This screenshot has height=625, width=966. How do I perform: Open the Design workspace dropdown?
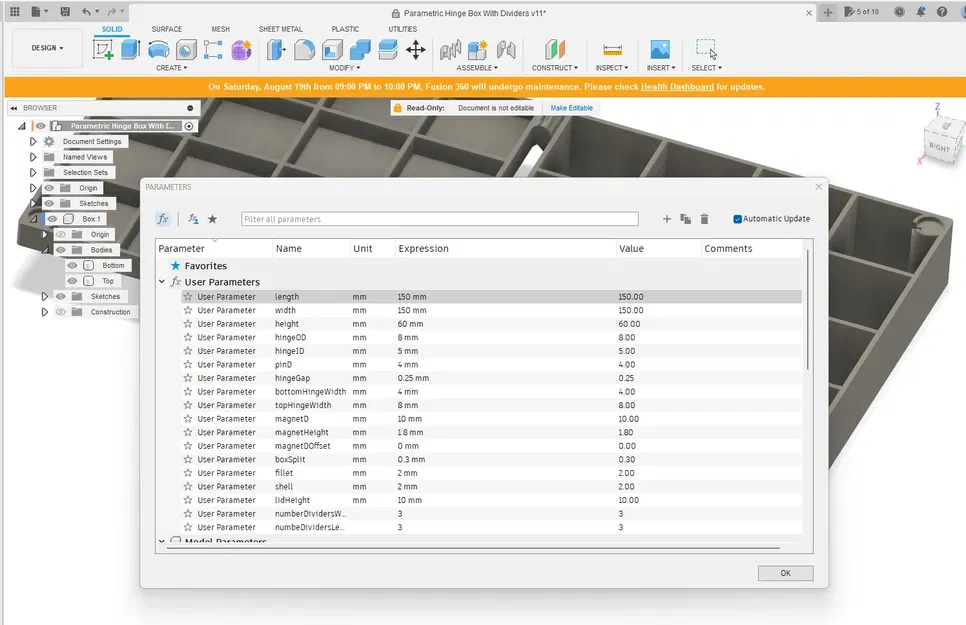tap(47, 48)
